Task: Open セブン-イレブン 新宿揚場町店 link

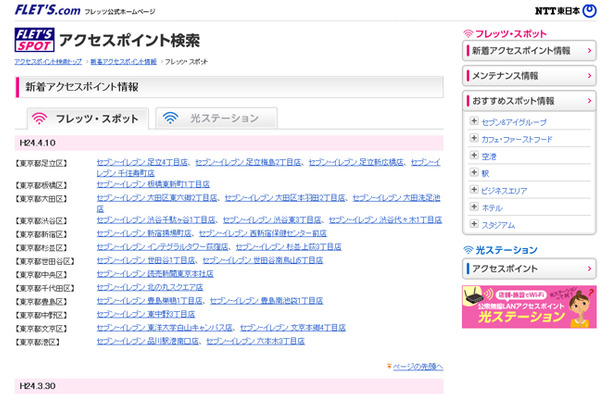Action: click(x=144, y=233)
